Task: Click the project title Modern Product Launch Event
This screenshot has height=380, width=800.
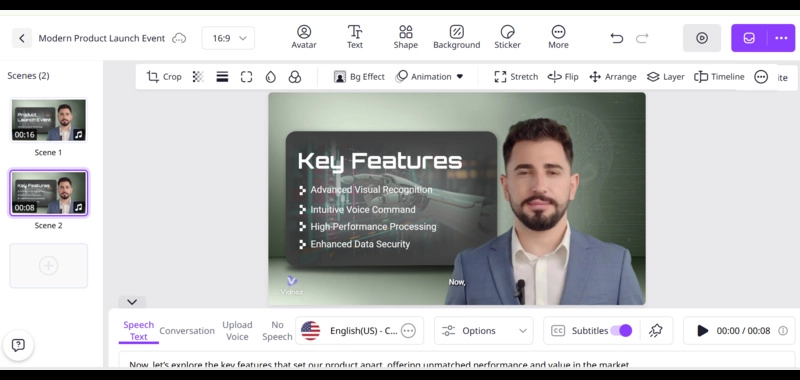Action: (x=102, y=38)
